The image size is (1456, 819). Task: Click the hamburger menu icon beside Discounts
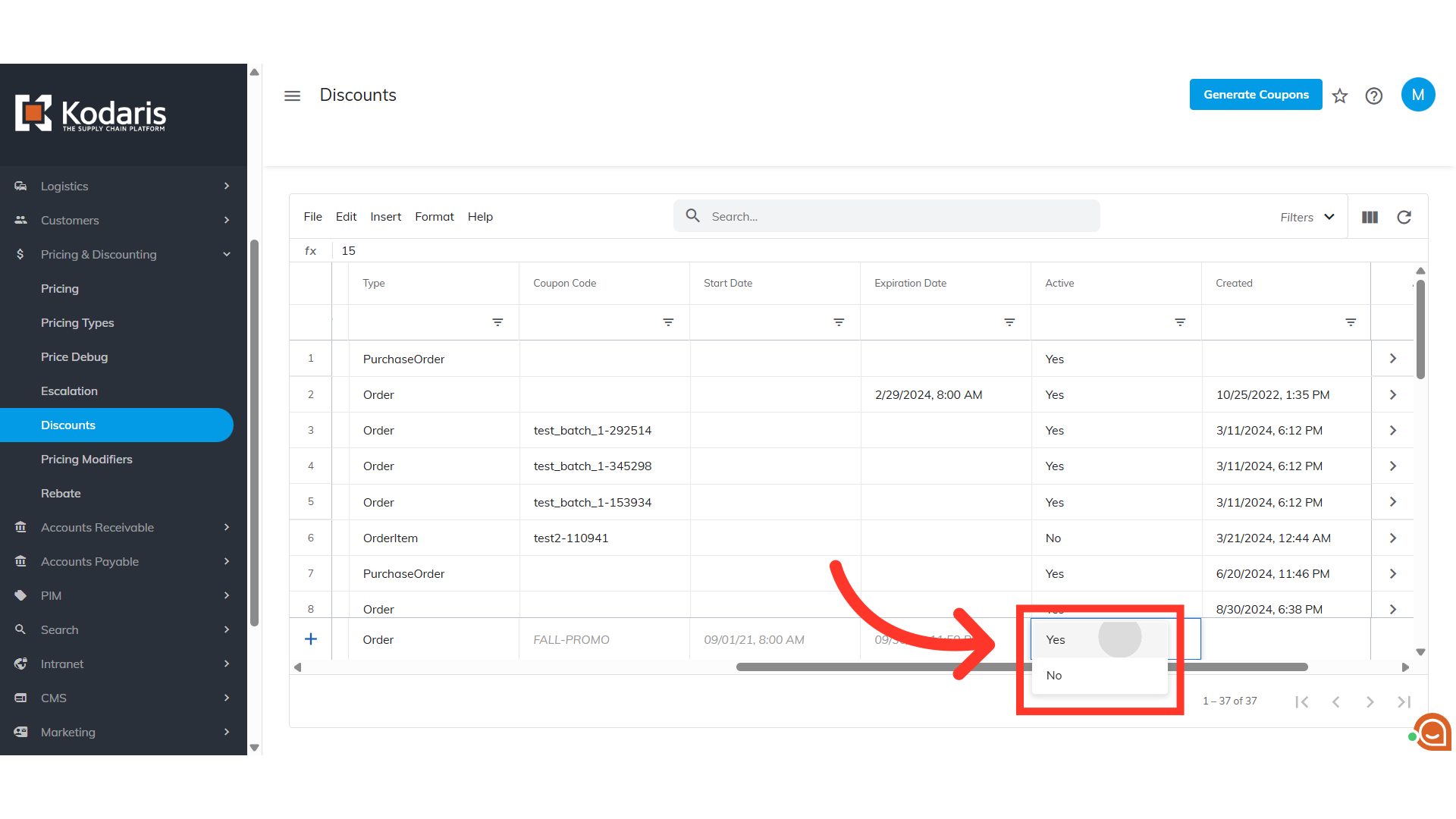point(292,96)
